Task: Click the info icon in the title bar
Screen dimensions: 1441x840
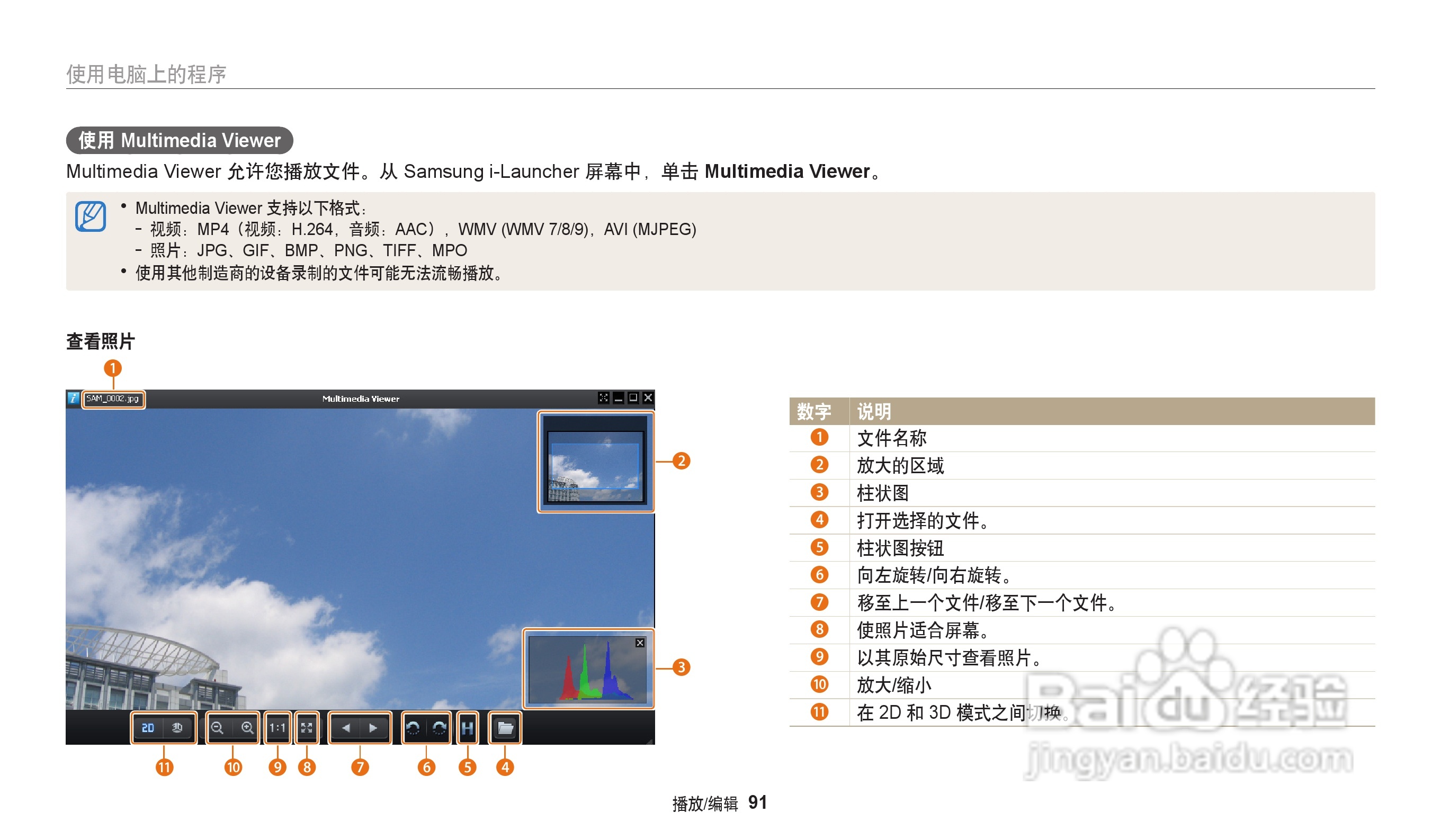Action: pos(73,398)
